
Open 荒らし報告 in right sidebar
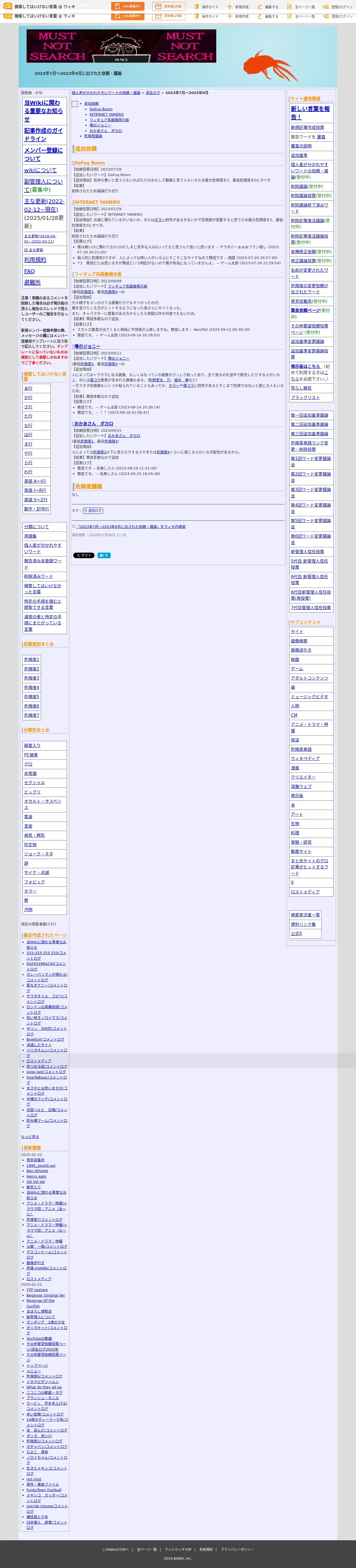tap(301, 388)
